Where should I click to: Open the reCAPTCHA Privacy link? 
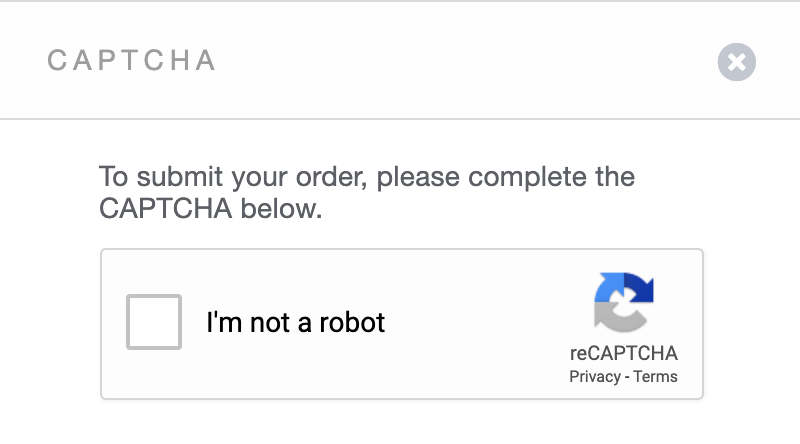pos(595,377)
